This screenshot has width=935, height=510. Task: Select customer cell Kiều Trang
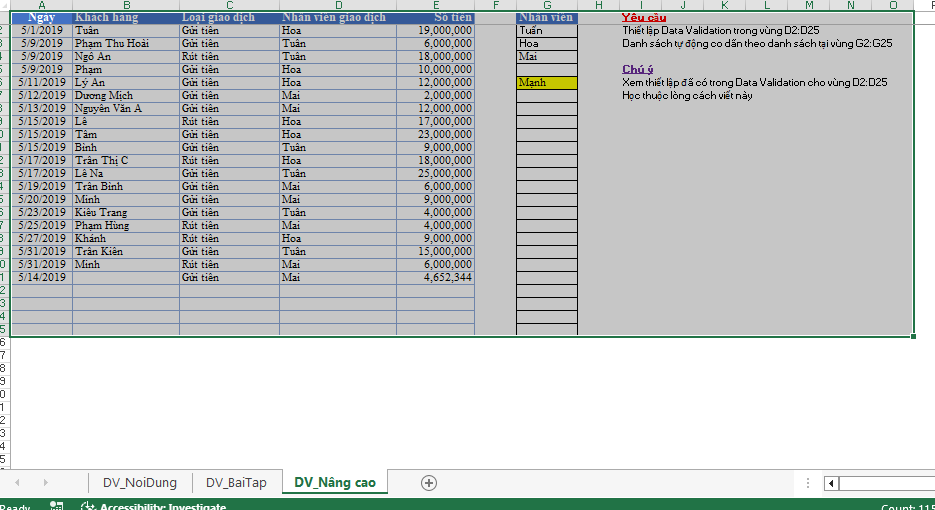pos(126,212)
